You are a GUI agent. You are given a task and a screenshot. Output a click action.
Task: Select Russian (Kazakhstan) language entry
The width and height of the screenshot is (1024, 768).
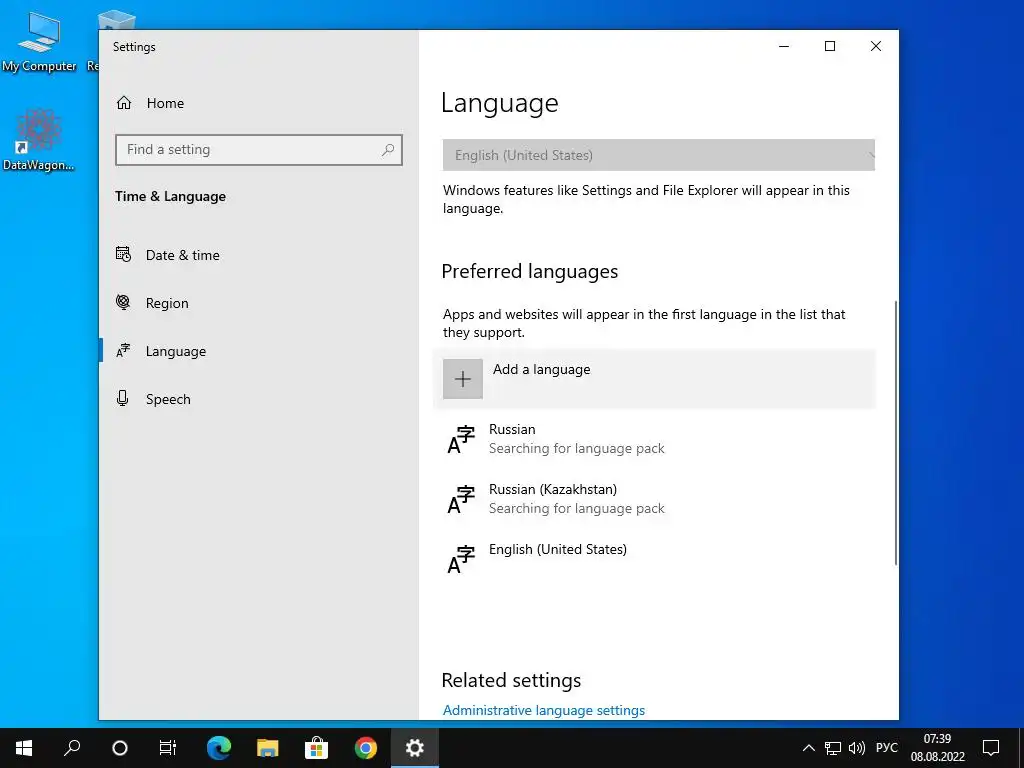[x=654, y=499]
